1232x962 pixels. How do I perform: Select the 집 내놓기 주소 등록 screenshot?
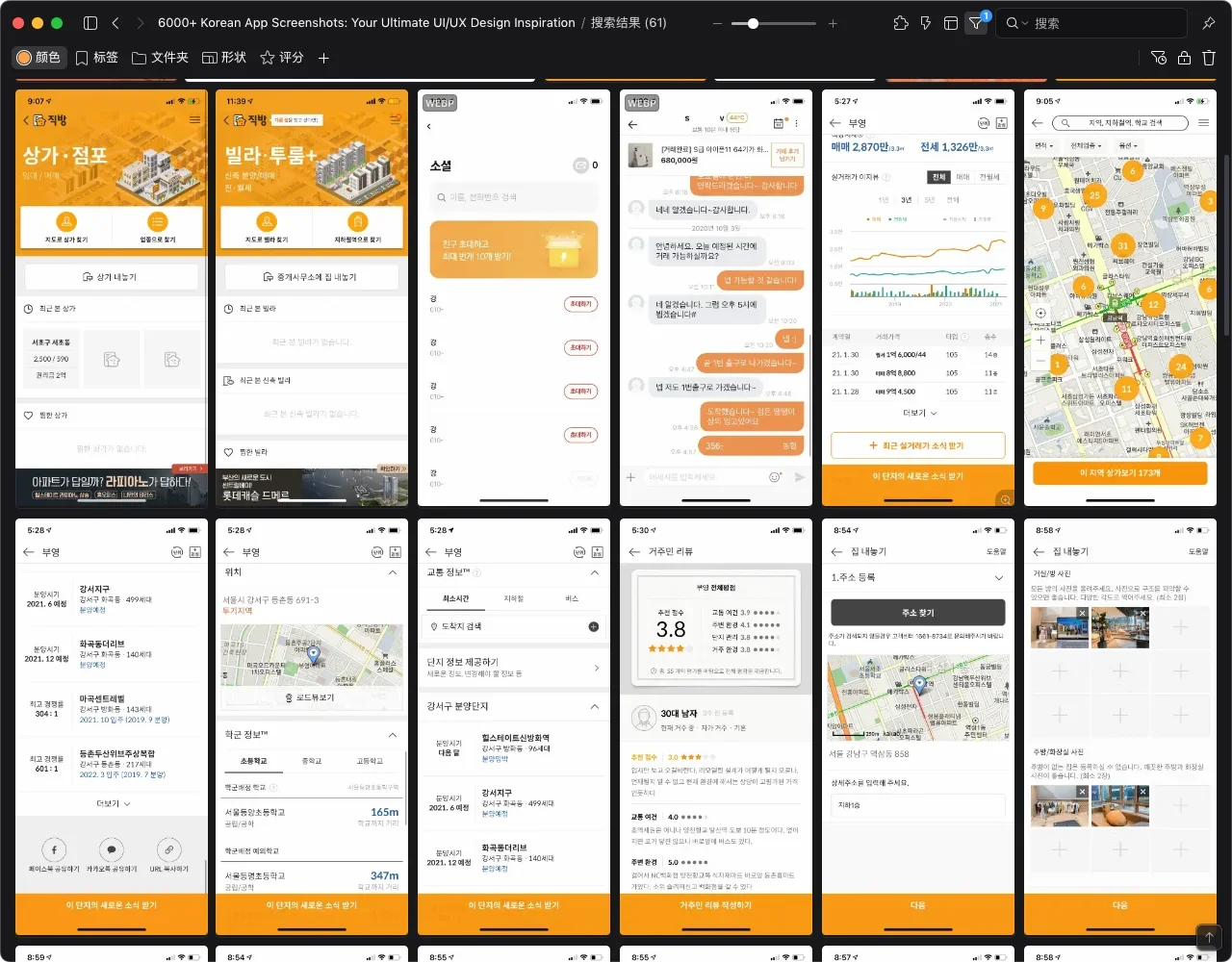918,727
